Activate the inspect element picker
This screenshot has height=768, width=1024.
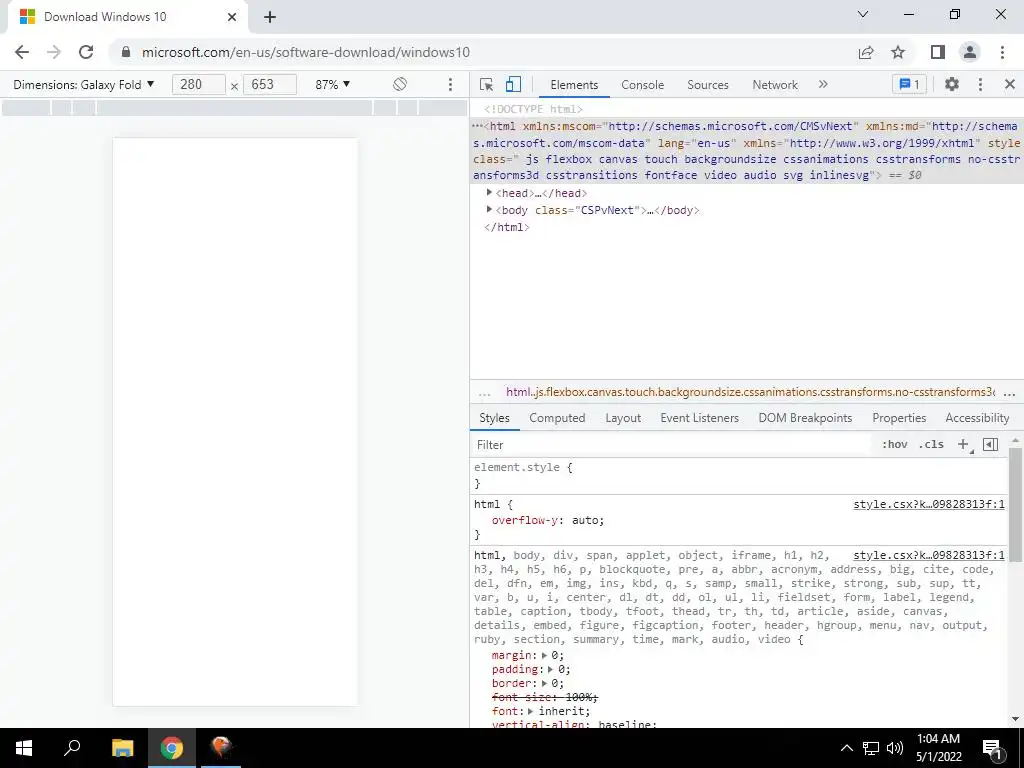tap(486, 84)
